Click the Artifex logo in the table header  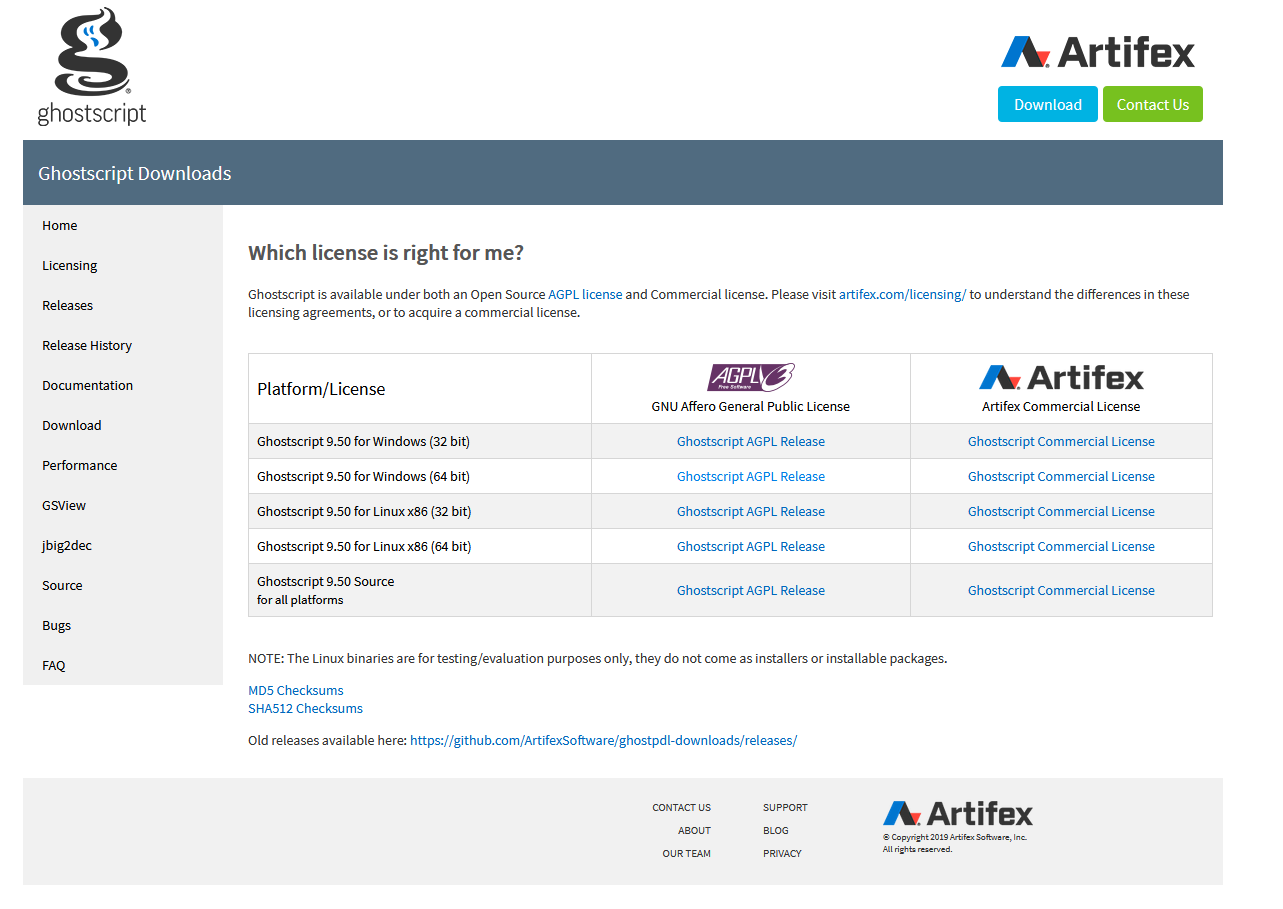click(x=1061, y=377)
